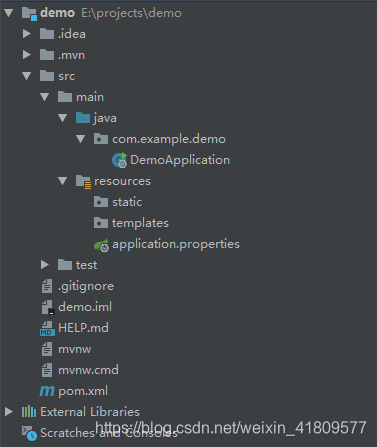Image resolution: width=377 pixels, height=447 pixels.
Task: Collapse the src folder arrow
Action: click(x=27, y=76)
